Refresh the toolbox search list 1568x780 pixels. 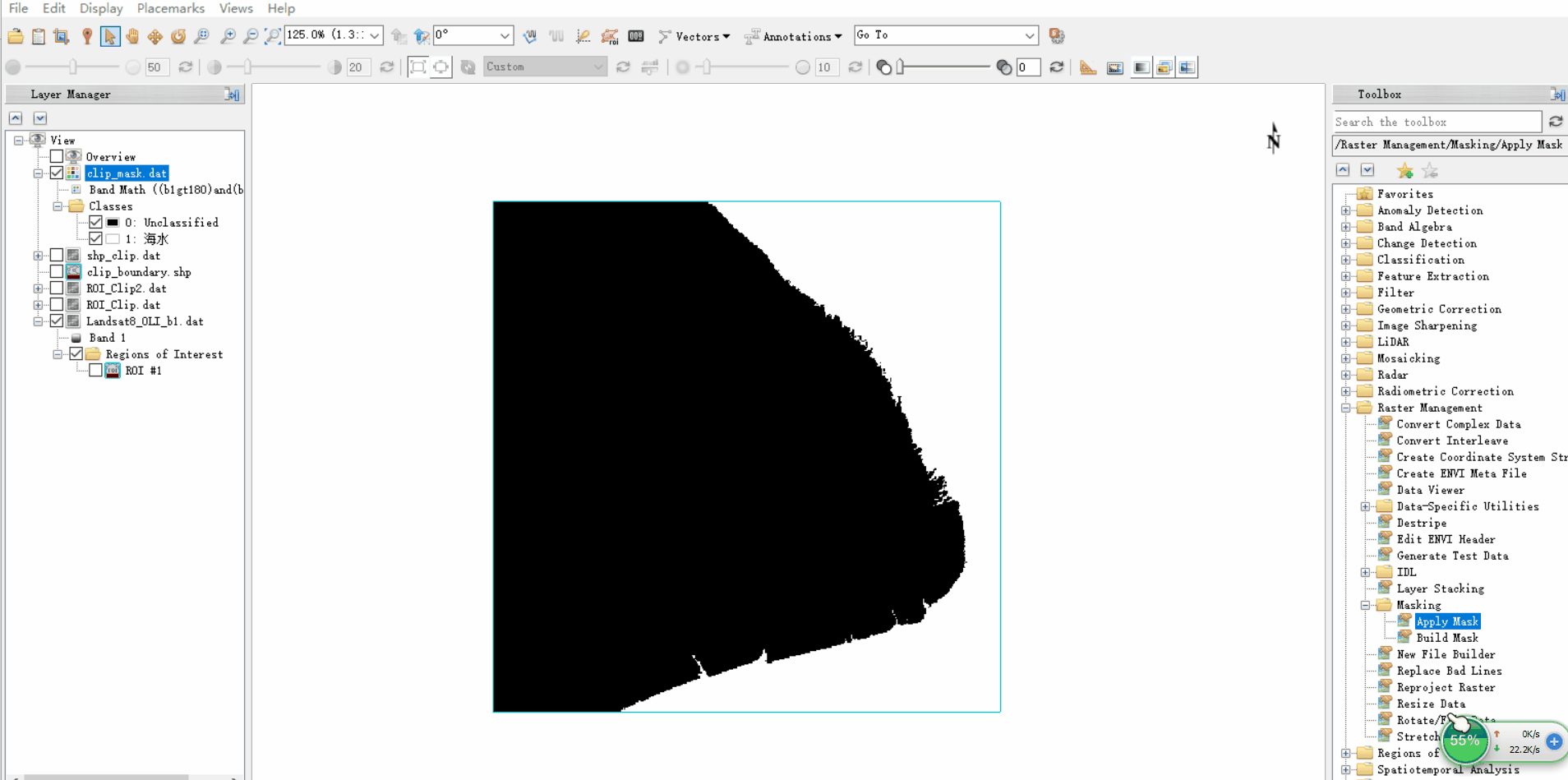1556,122
